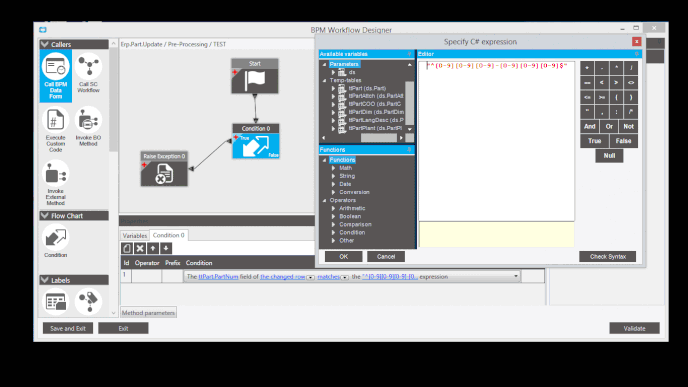The width and height of the screenshot is (688, 387).
Task: Click the Check Syntax button
Action: tap(608, 257)
